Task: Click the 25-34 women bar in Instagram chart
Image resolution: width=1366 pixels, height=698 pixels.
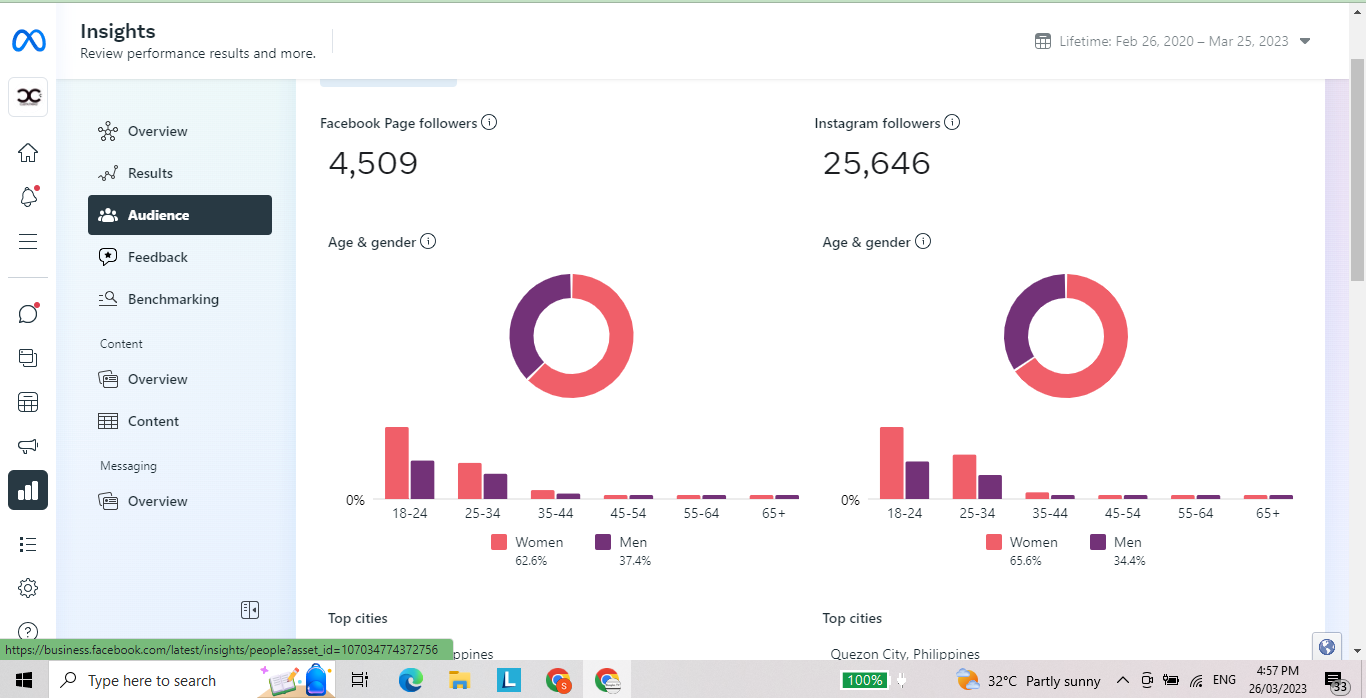Action: pyautogui.click(x=964, y=477)
